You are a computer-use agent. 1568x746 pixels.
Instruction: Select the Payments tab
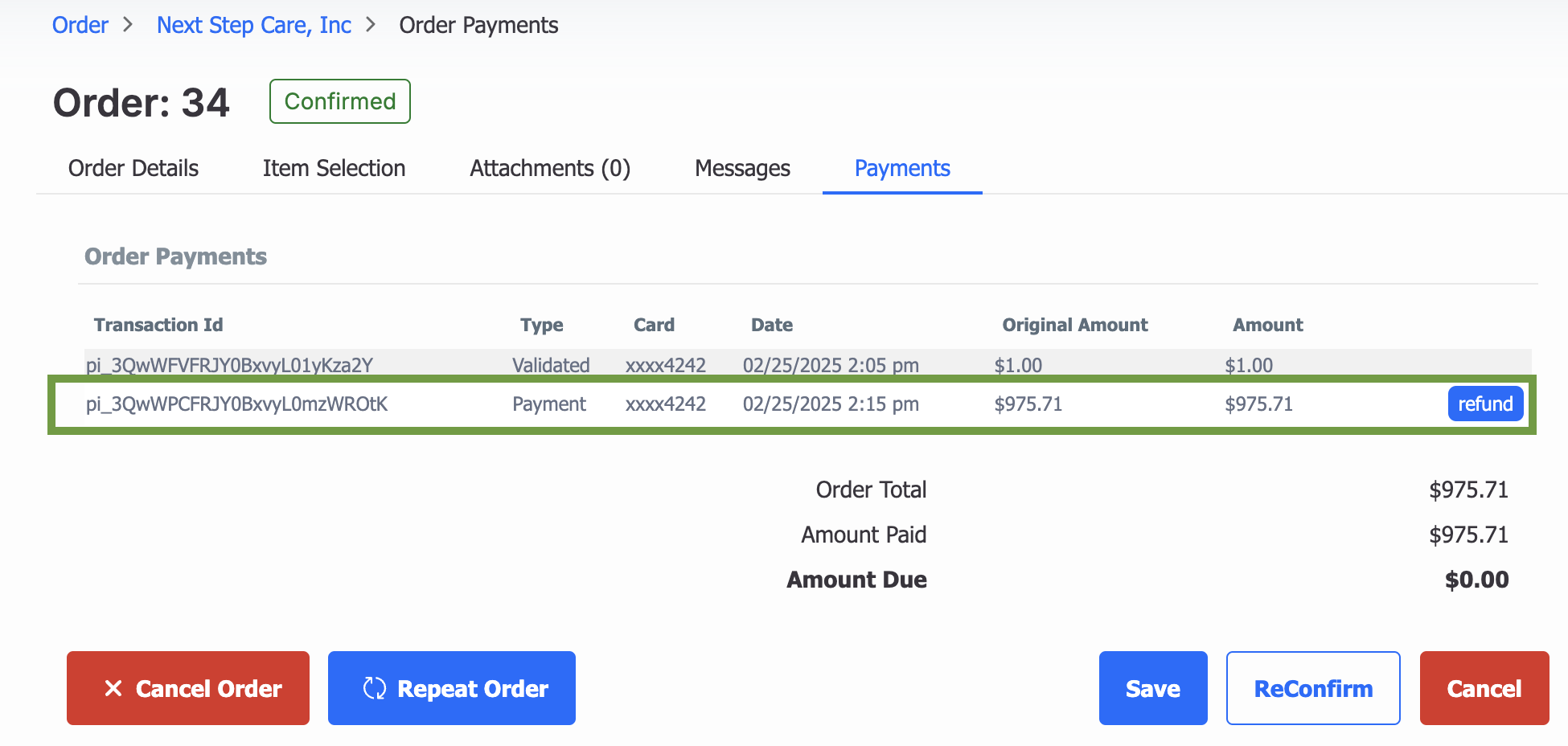[x=902, y=168]
